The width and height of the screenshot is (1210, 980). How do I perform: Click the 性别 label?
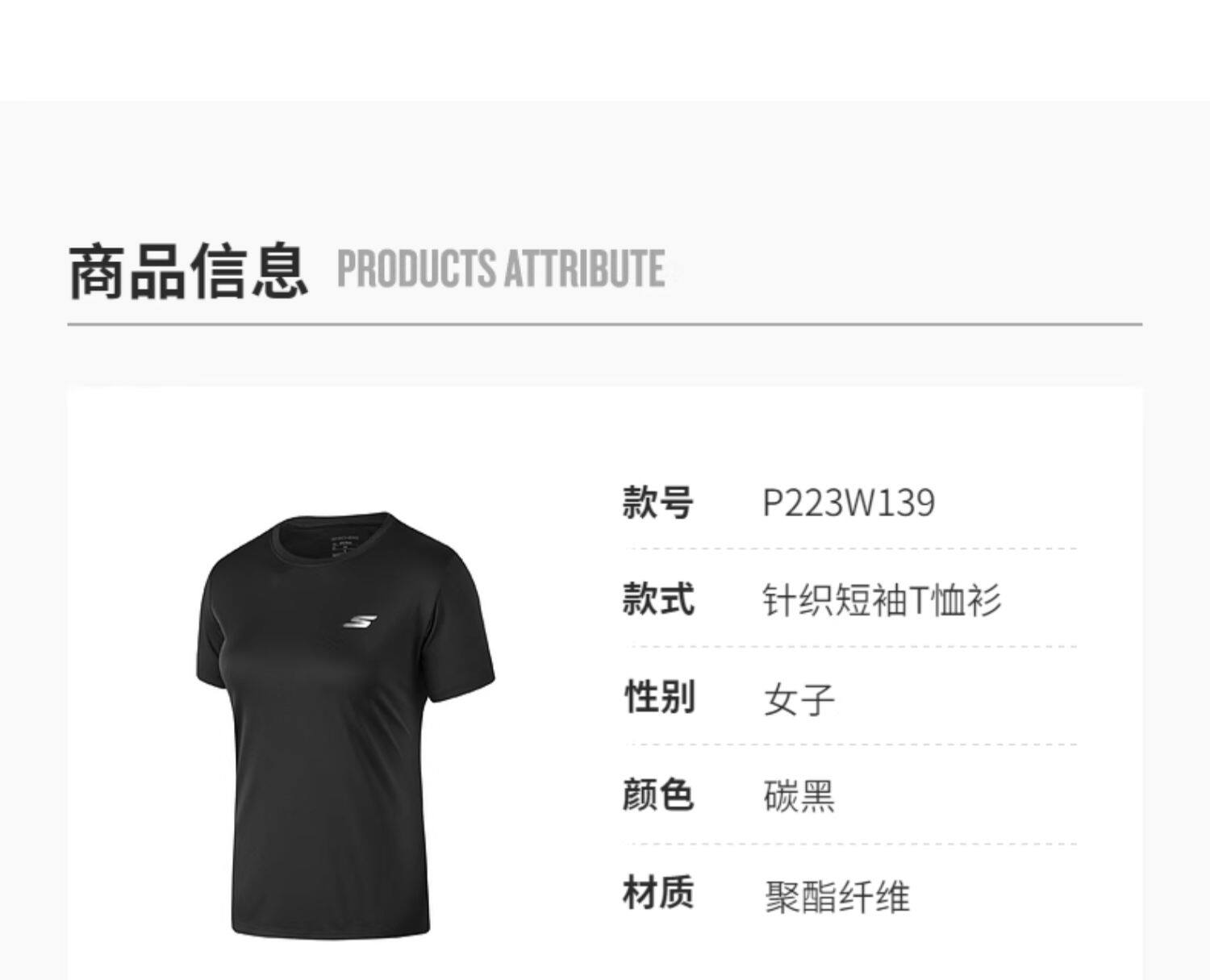[x=658, y=697]
